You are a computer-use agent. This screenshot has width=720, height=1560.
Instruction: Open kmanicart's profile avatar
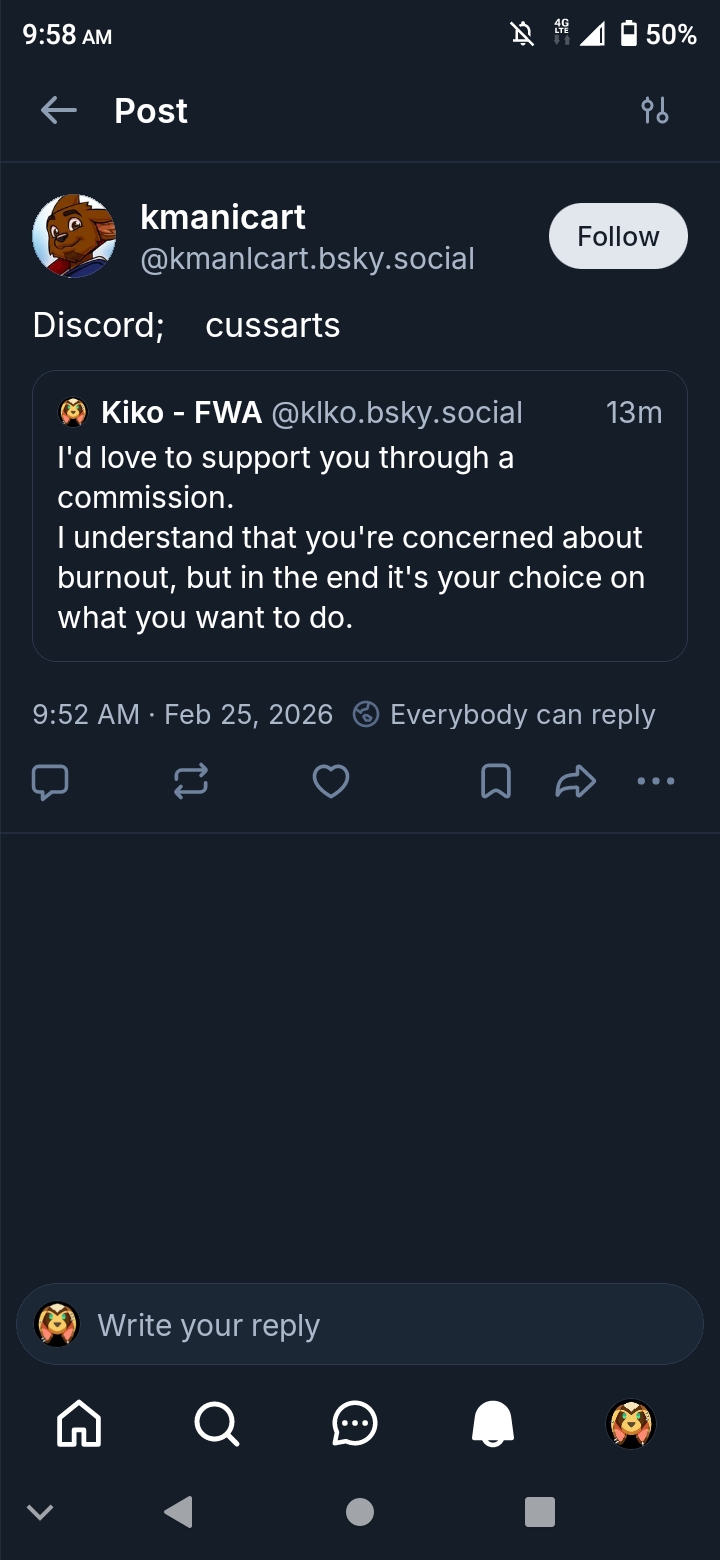tap(74, 236)
